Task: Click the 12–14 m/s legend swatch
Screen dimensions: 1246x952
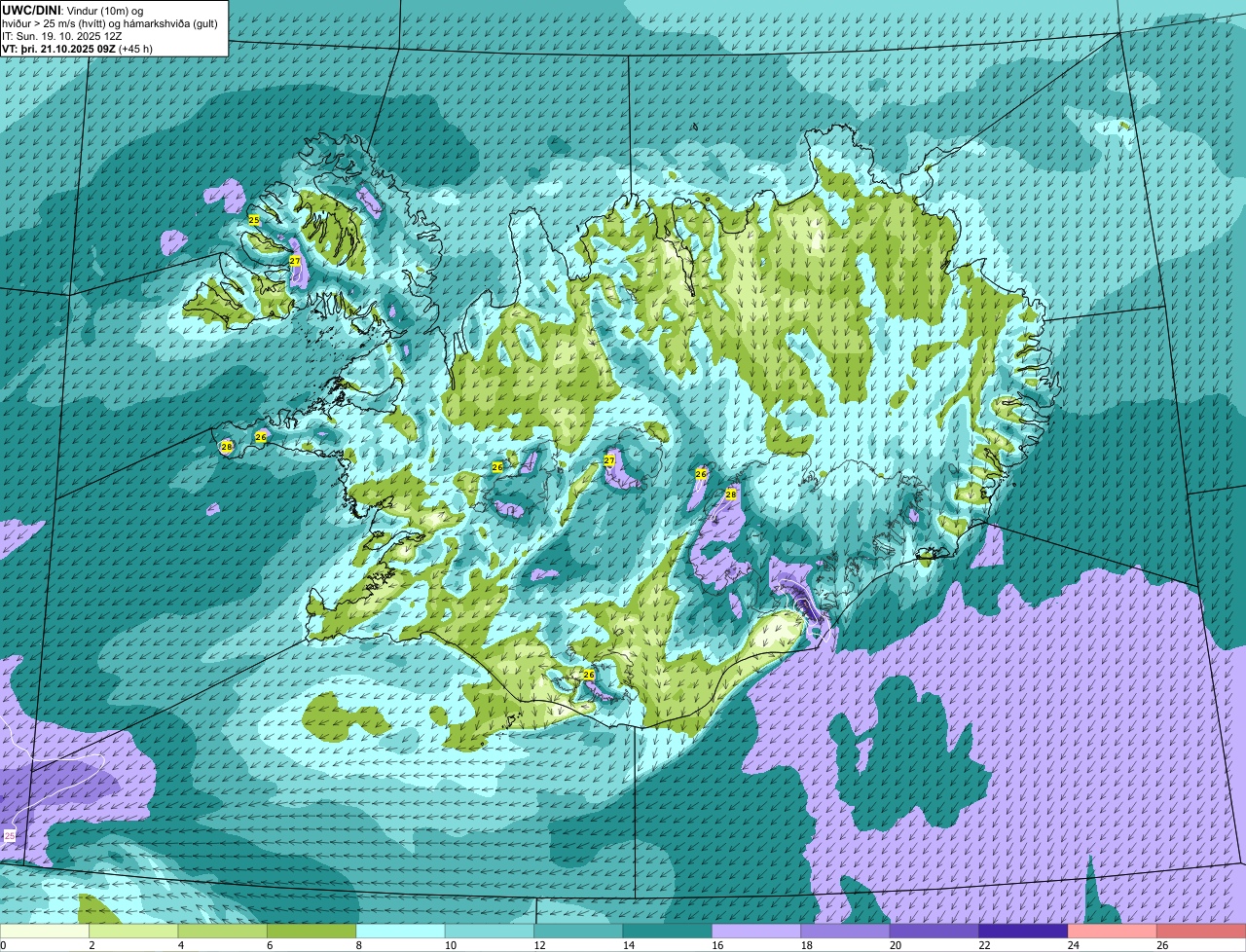Action: 579,931
